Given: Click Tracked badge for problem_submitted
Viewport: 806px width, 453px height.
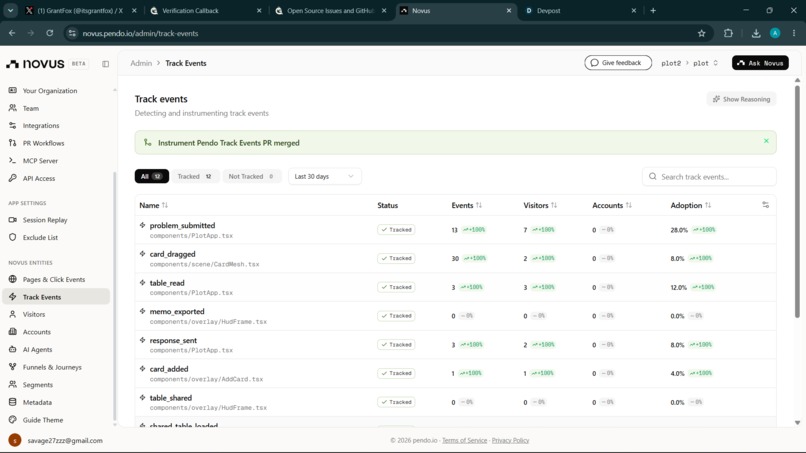Looking at the screenshot, I should tap(396, 229).
